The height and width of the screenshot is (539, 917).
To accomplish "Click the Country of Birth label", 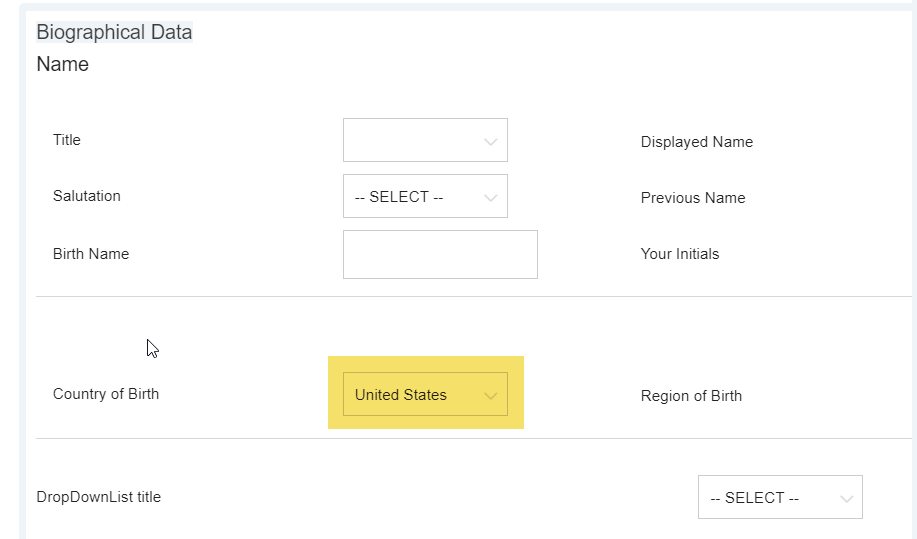I will click(106, 394).
